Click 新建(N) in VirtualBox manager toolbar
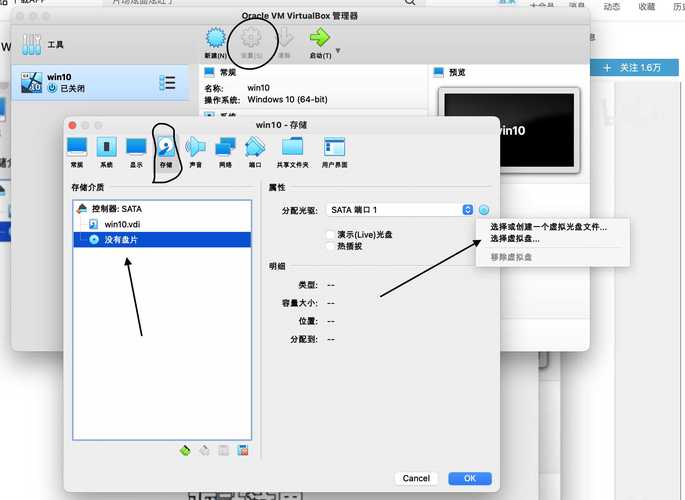 click(x=216, y=43)
